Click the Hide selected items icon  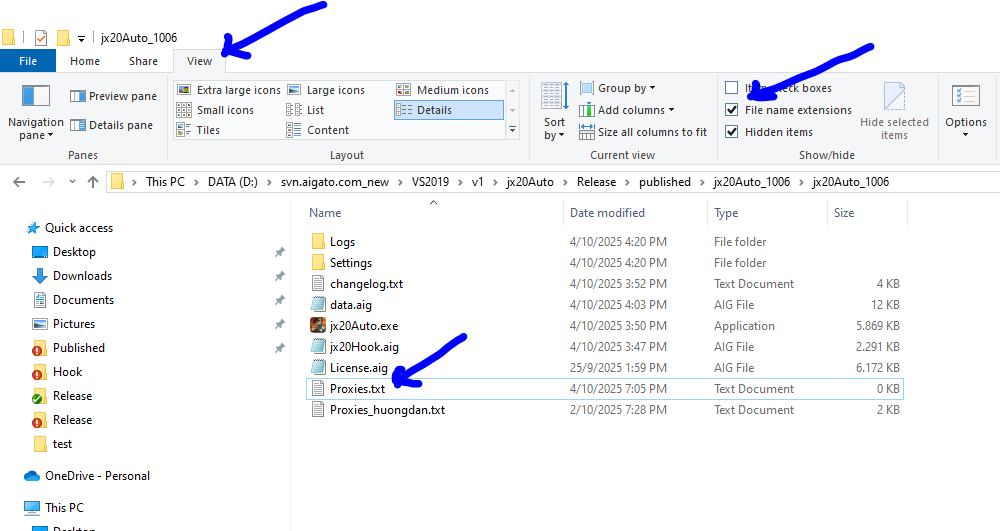[894, 97]
